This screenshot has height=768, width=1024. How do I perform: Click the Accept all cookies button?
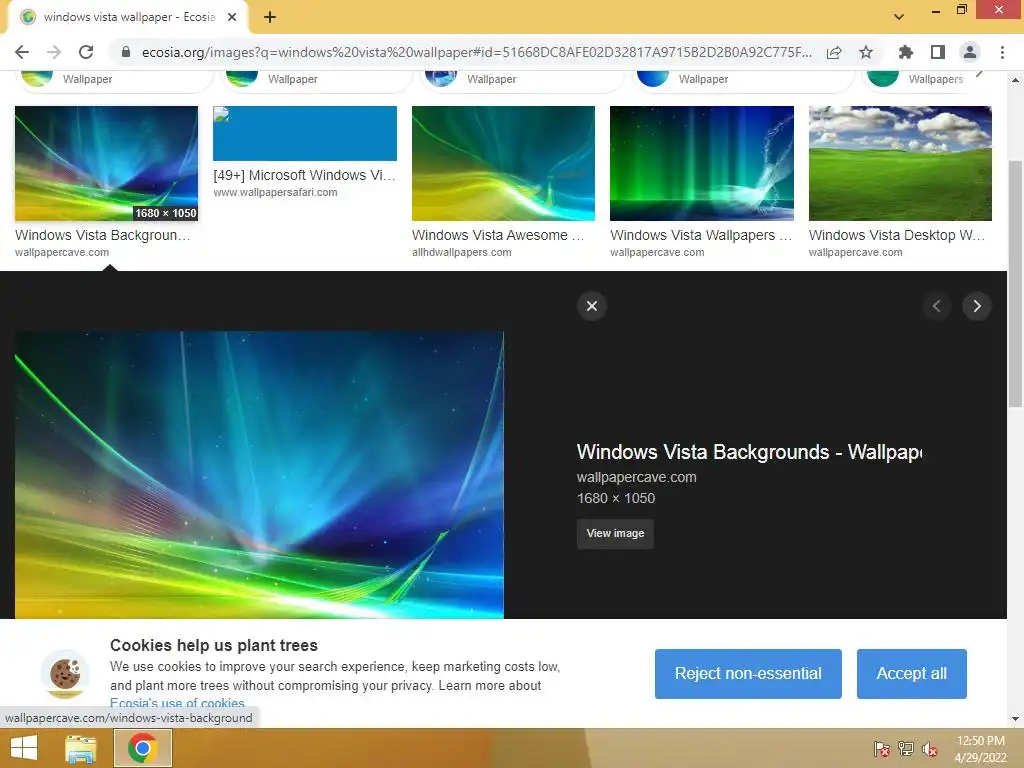point(912,674)
